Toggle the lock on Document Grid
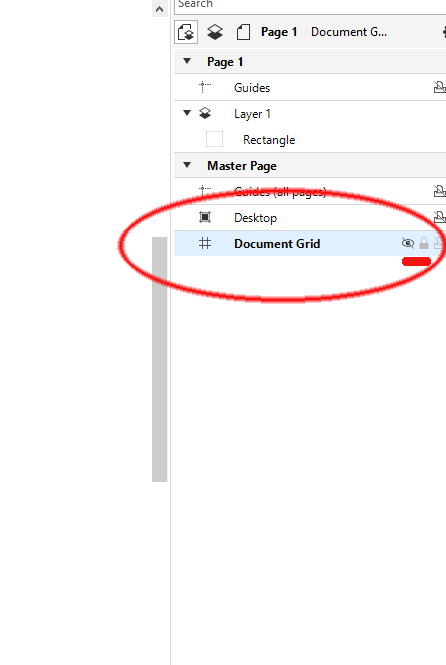This screenshot has width=446, height=665. click(x=424, y=243)
